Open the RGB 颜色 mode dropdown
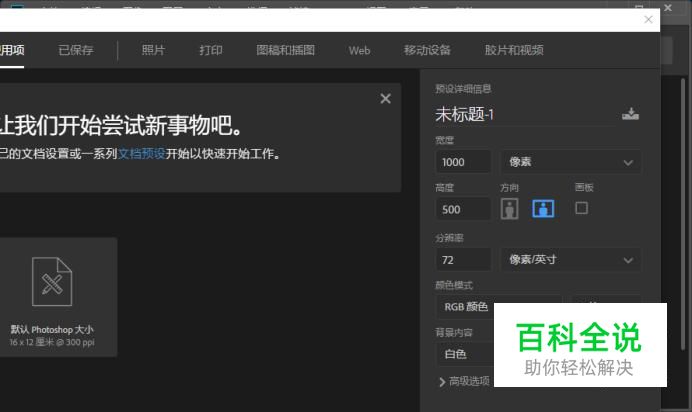 tap(499, 306)
